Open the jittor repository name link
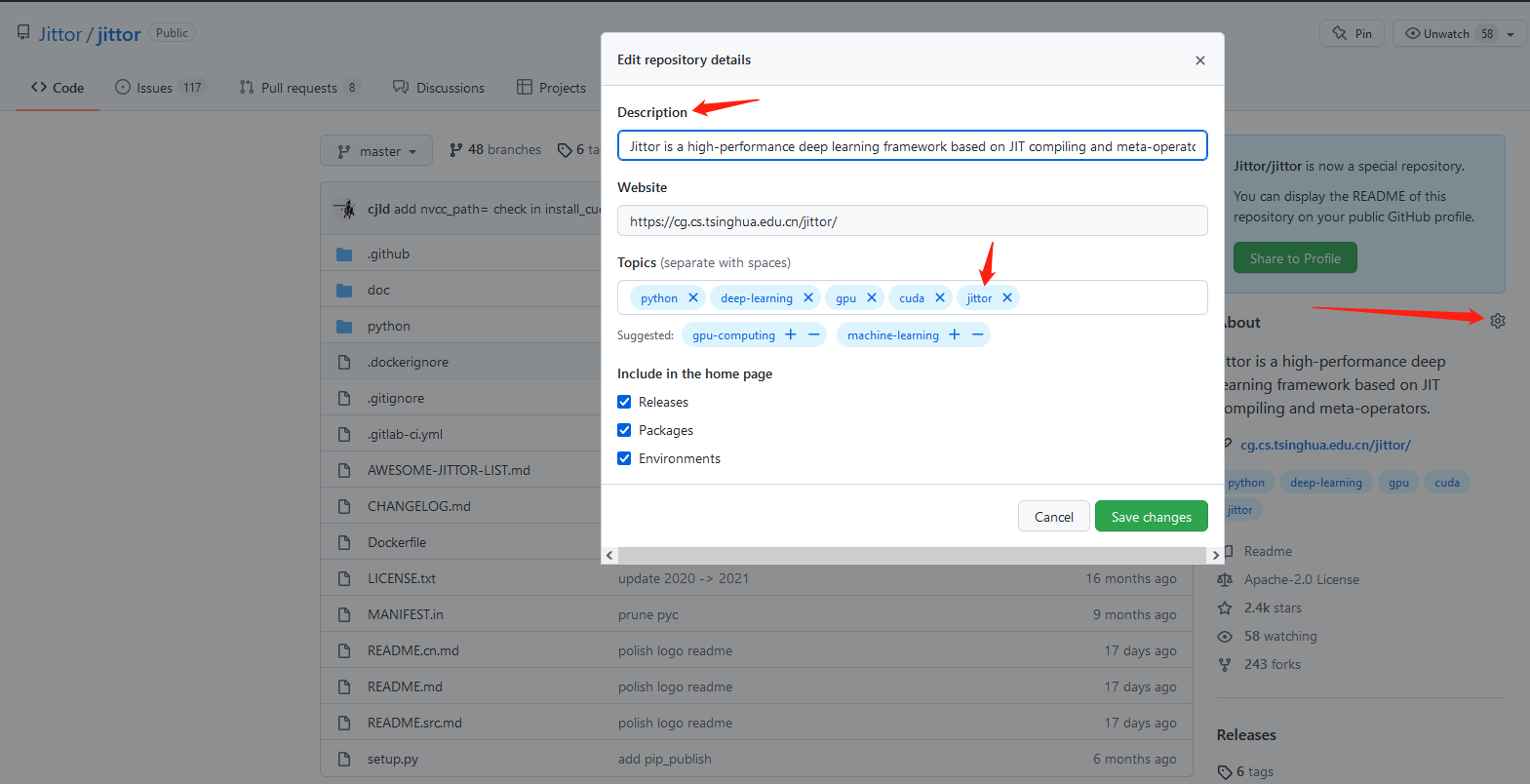This screenshot has height=784, width=1530. click(x=119, y=34)
